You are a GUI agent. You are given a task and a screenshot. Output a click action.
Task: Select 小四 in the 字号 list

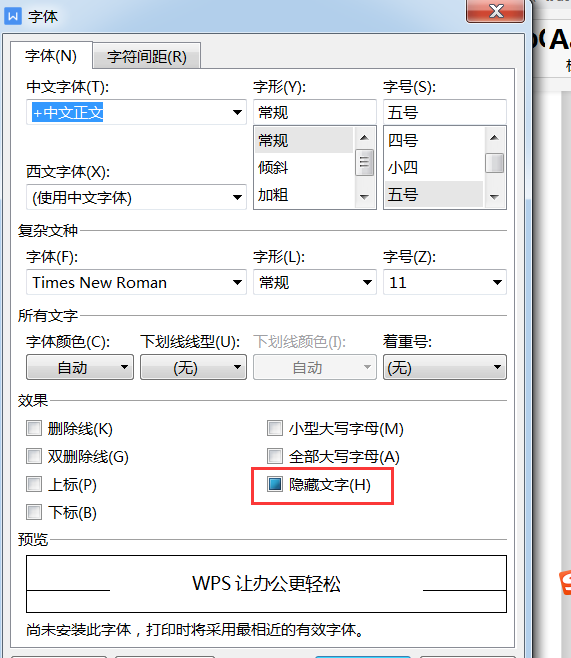pyautogui.click(x=434, y=167)
